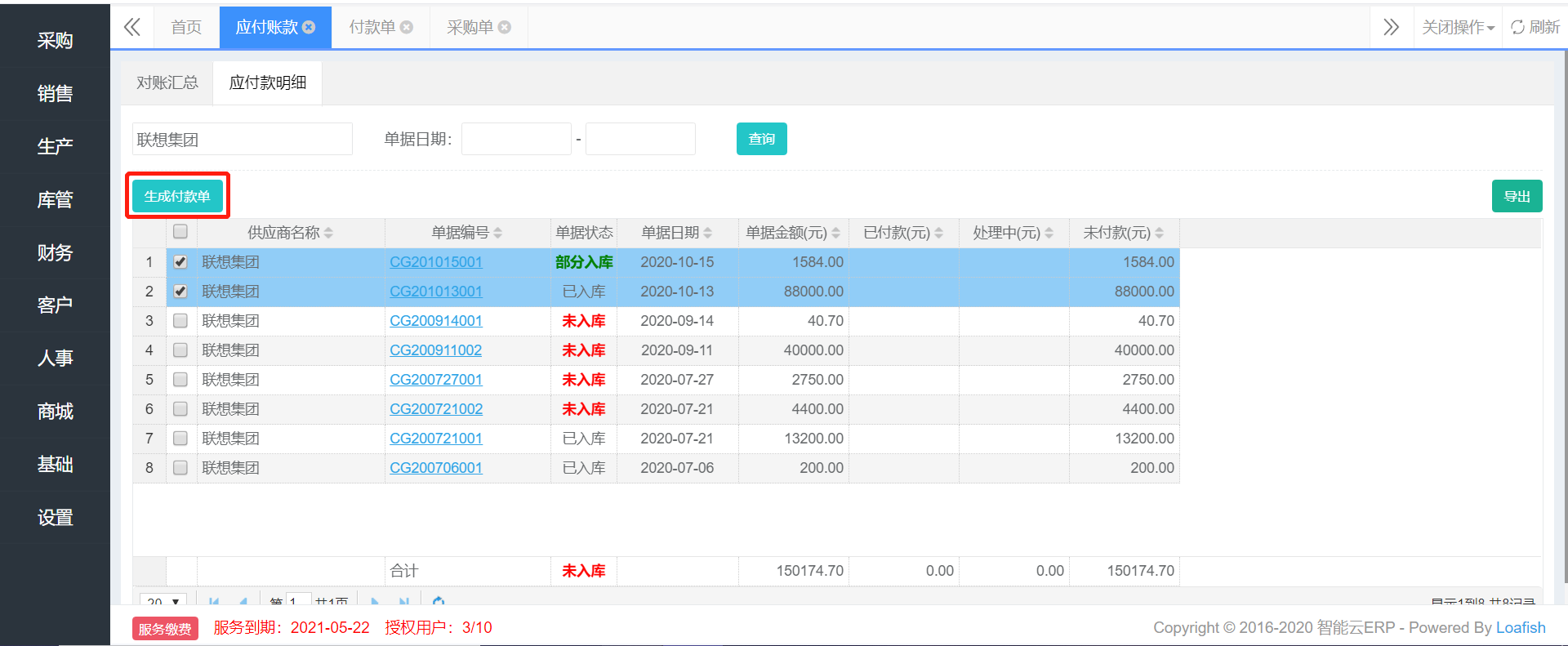Sort by 单据日期 using its sort arrows
The width and height of the screenshot is (1568, 646).
click(707, 233)
